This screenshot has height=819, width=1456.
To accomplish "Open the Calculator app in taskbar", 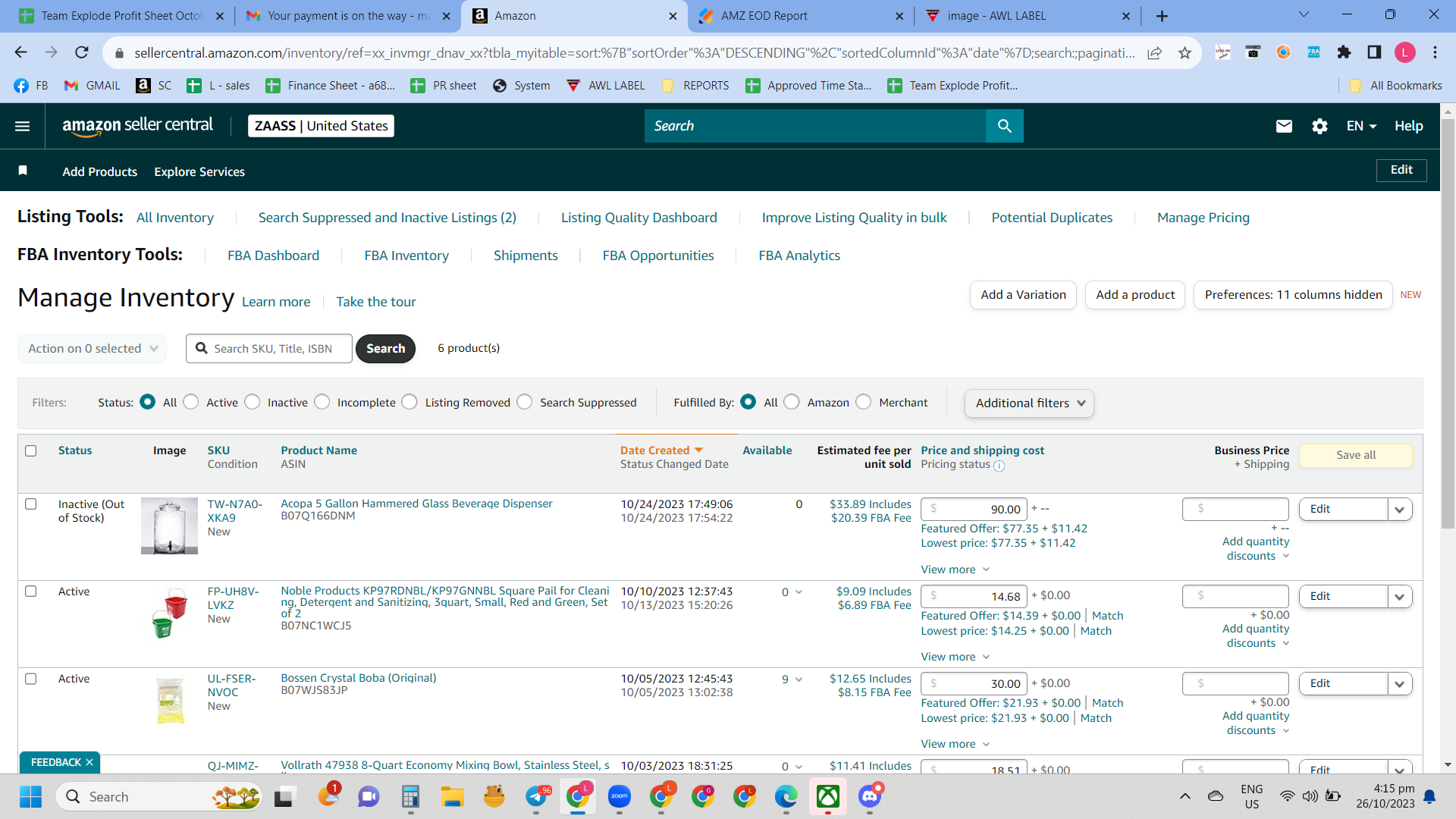I will tap(411, 796).
